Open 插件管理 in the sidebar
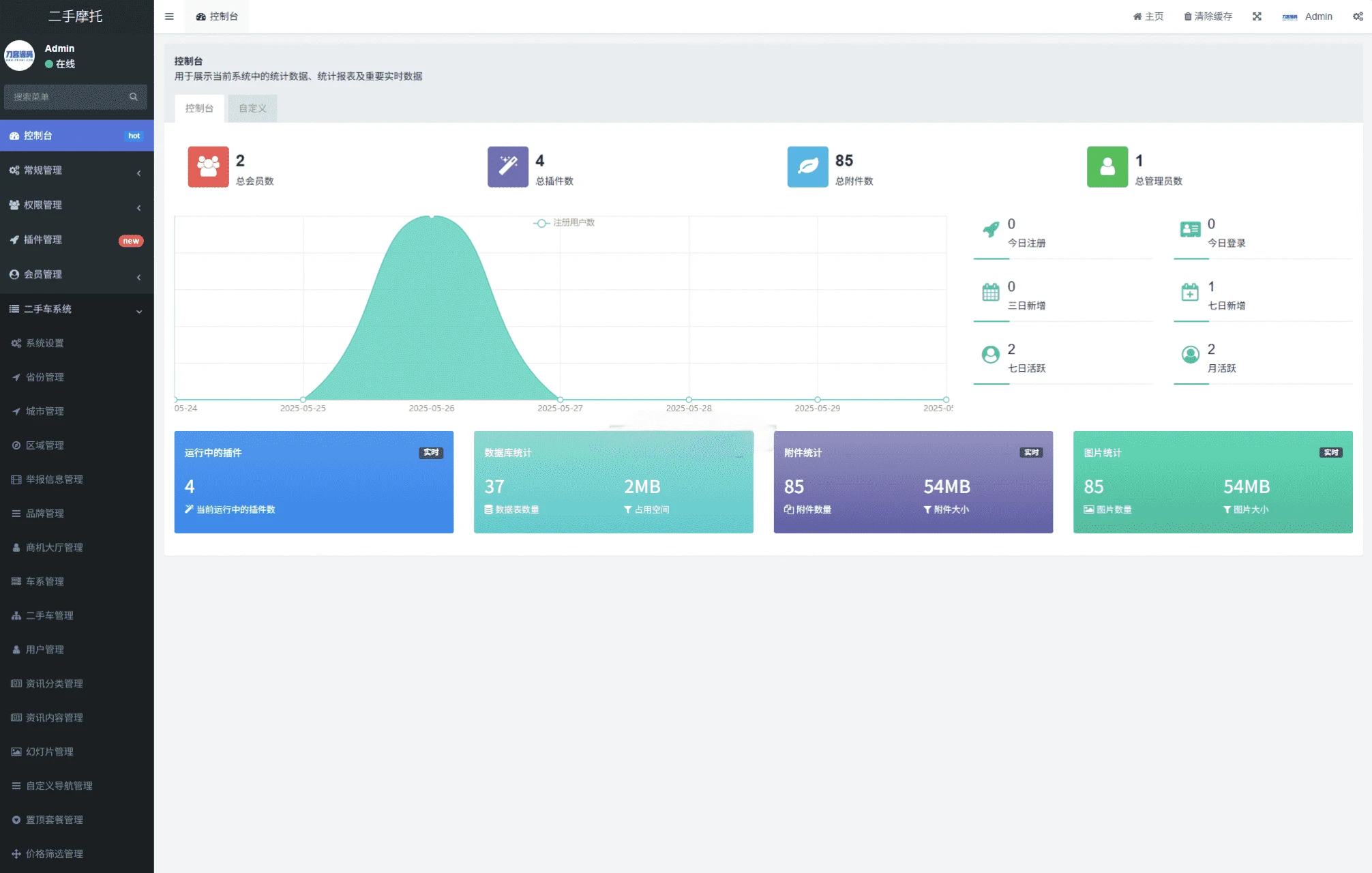 tap(77, 240)
